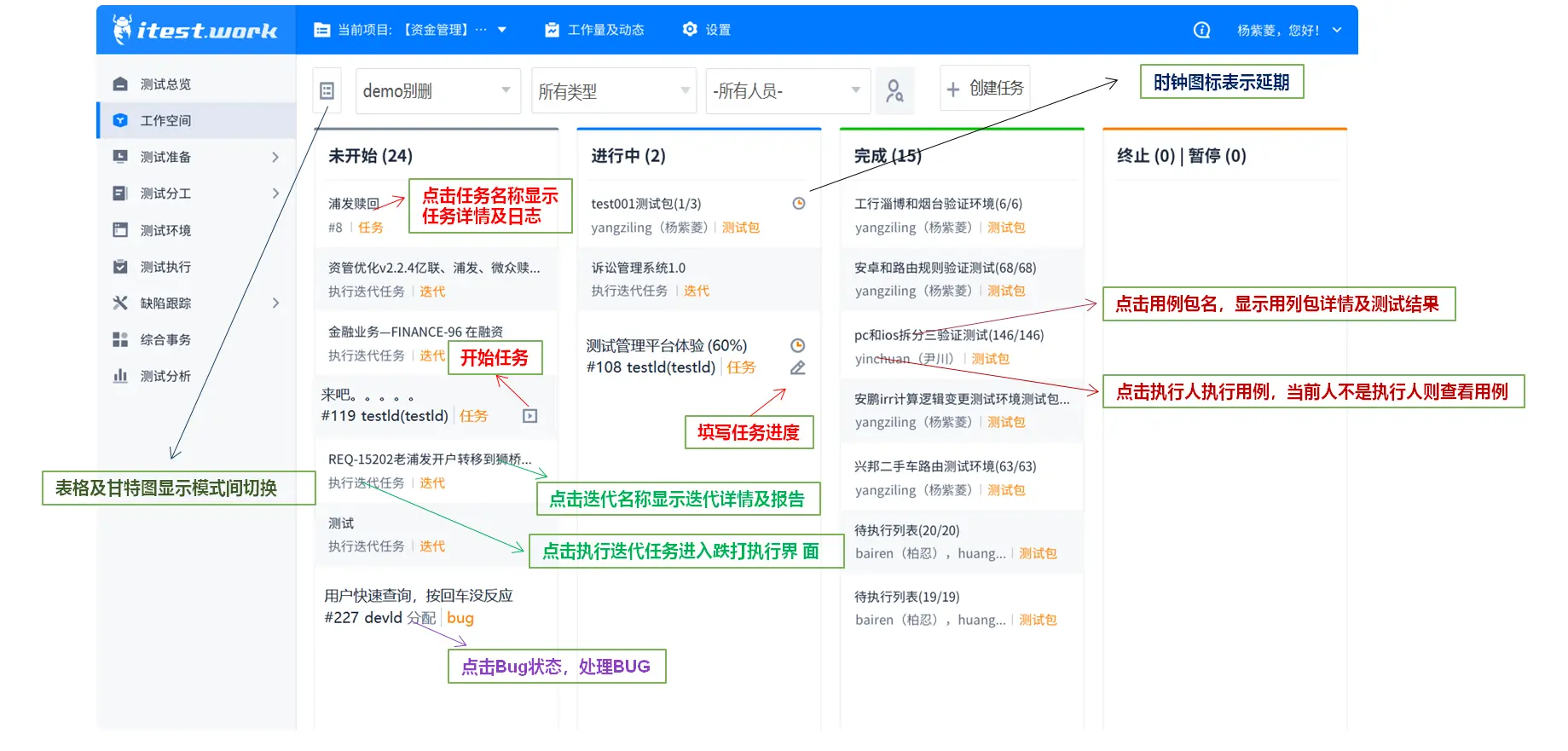This screenshot has width=1568, height=751.
Task: Click start task play icon on #119
Action: (530, 416)
